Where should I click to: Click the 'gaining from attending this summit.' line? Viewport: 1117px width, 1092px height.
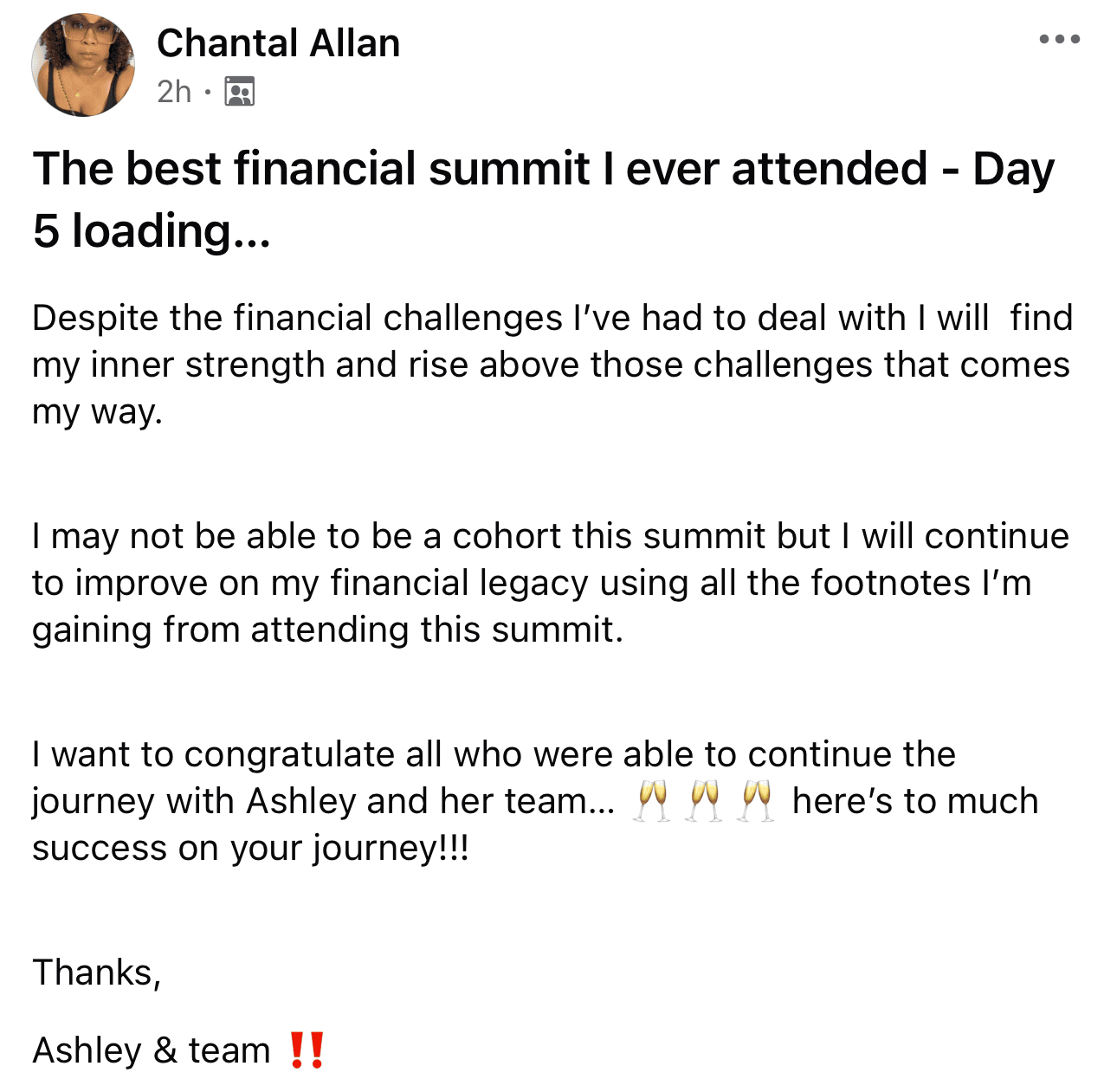point(328,630)
